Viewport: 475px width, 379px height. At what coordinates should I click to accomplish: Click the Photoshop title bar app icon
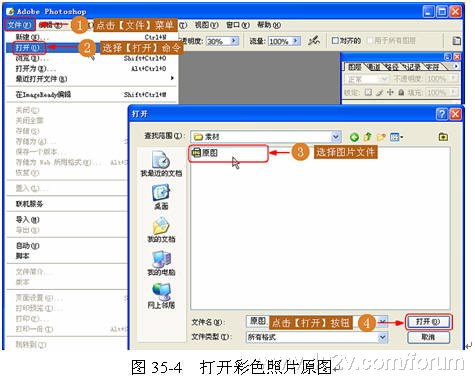(10, 11)
